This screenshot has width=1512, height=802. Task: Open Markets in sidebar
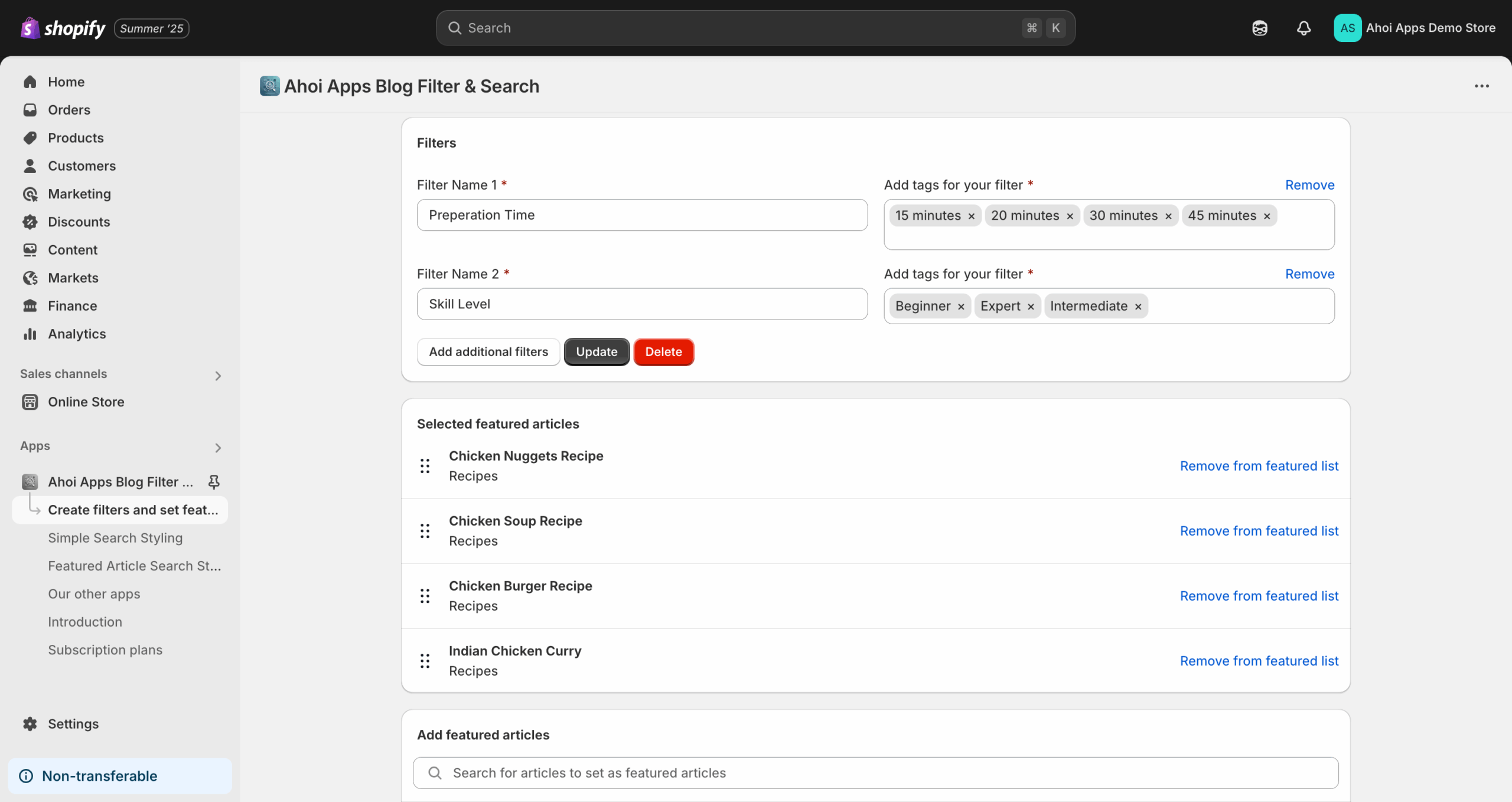(120, 278)
